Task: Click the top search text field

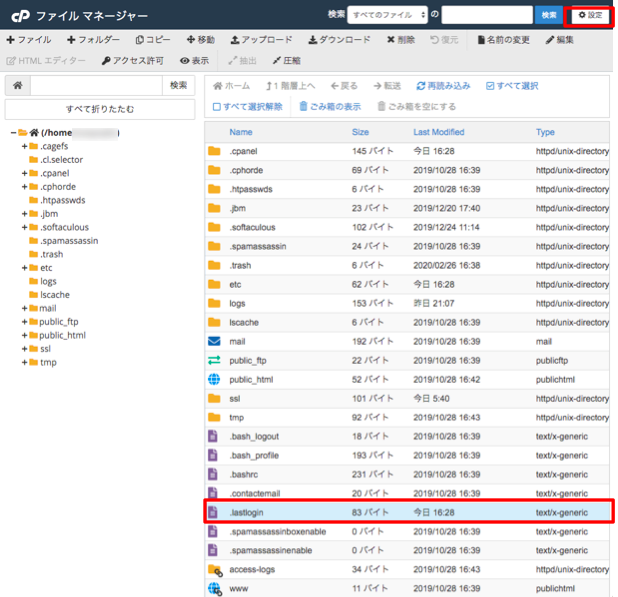Action: point(487,15)
